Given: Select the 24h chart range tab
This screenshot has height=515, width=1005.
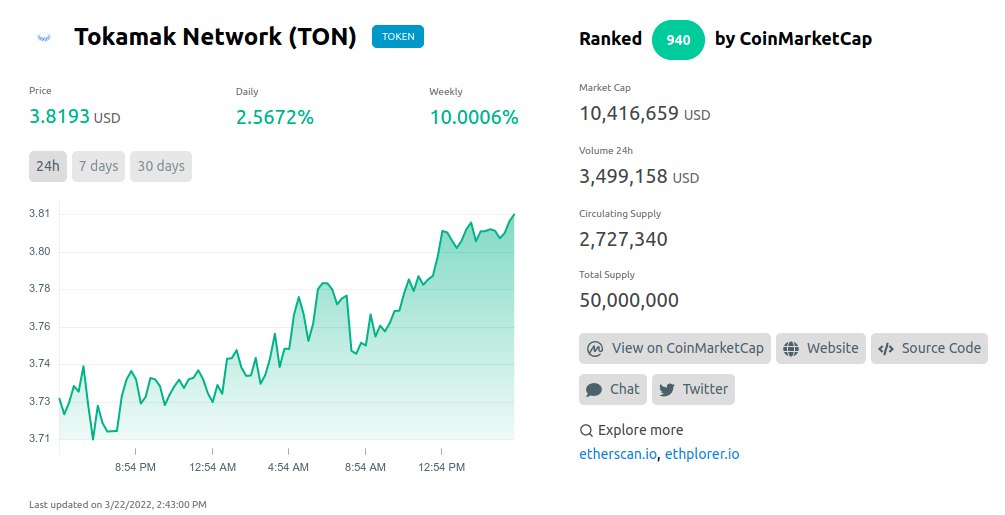Looking at the screenshot, I should point(48,166).
